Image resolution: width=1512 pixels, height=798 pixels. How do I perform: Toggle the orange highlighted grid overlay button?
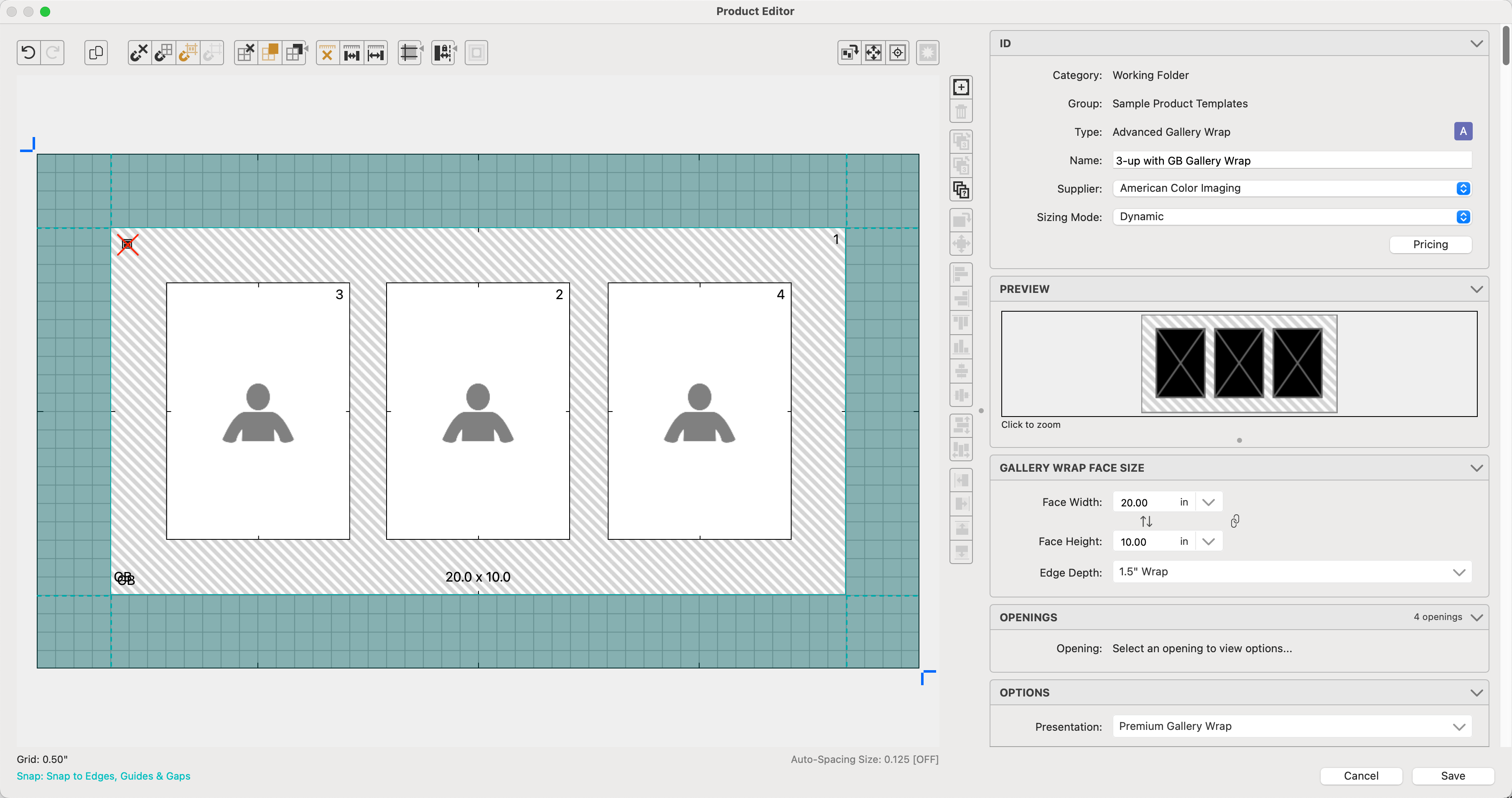pyautogui.click(x=270, y=53)
